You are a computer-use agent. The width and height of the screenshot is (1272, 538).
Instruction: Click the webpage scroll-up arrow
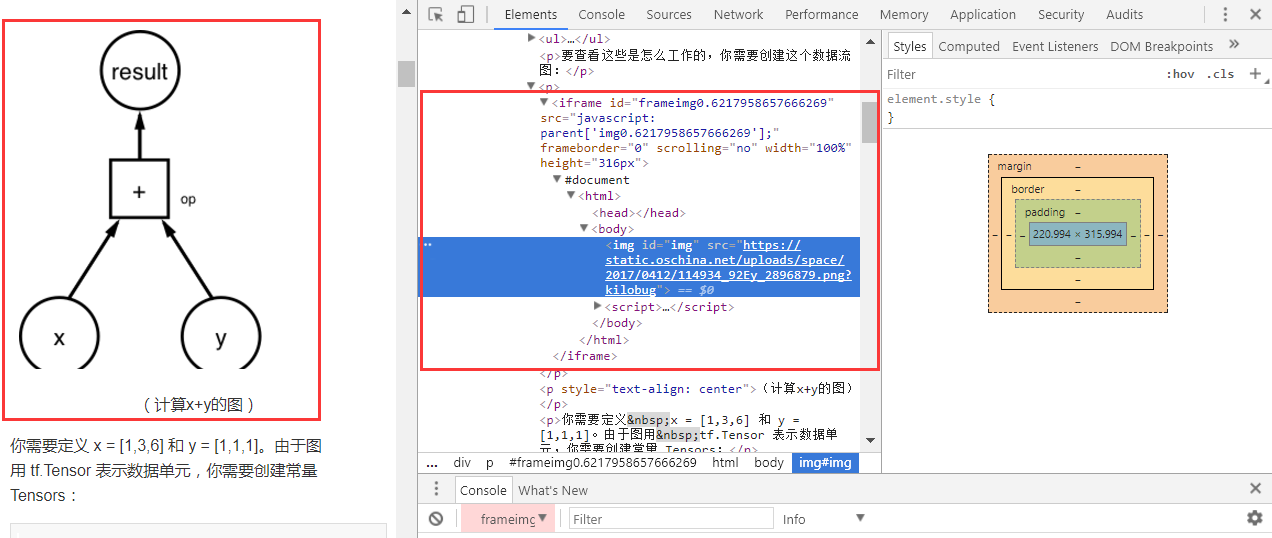405,12
